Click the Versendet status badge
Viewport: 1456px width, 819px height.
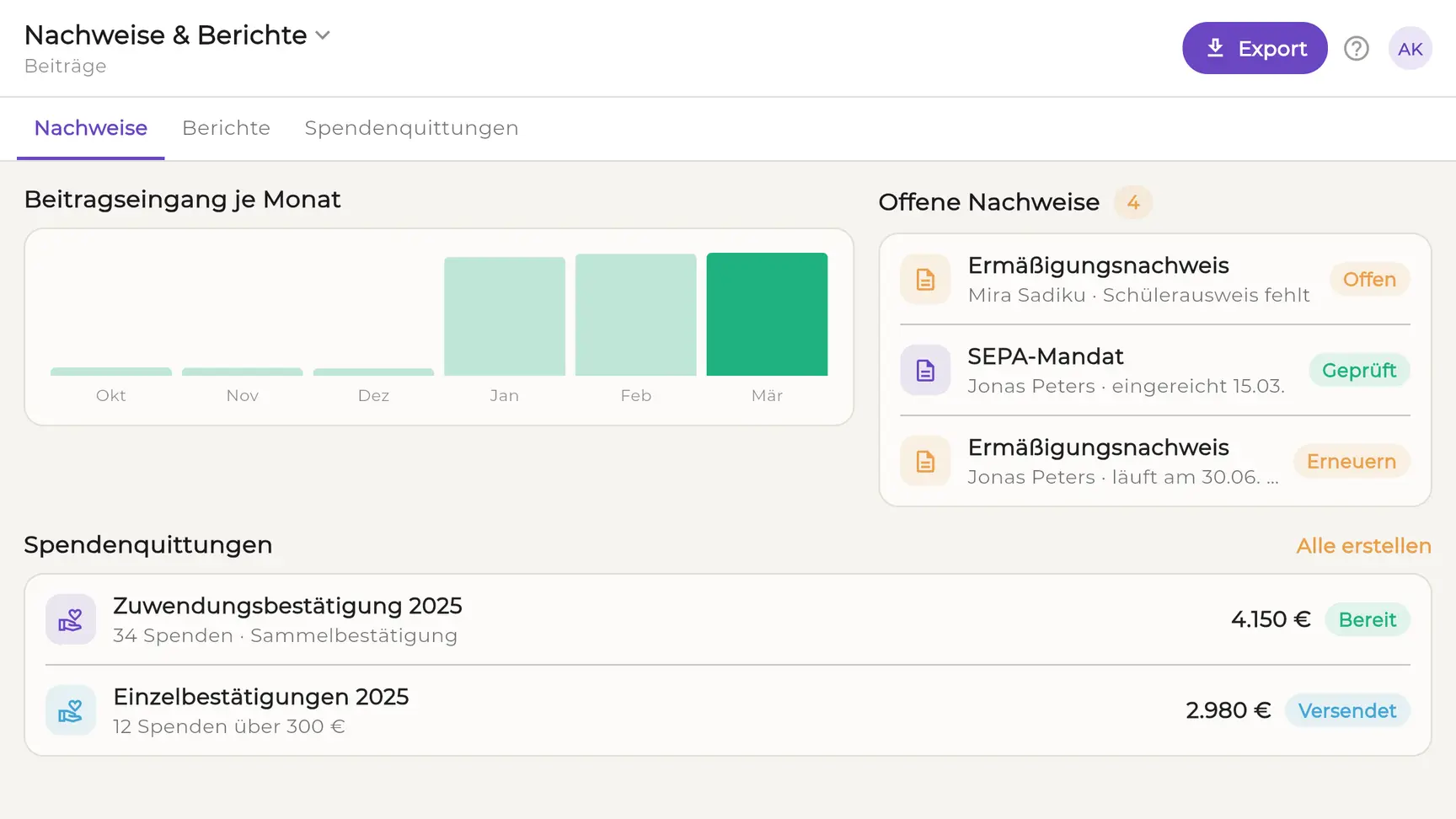coord(1347,710)
